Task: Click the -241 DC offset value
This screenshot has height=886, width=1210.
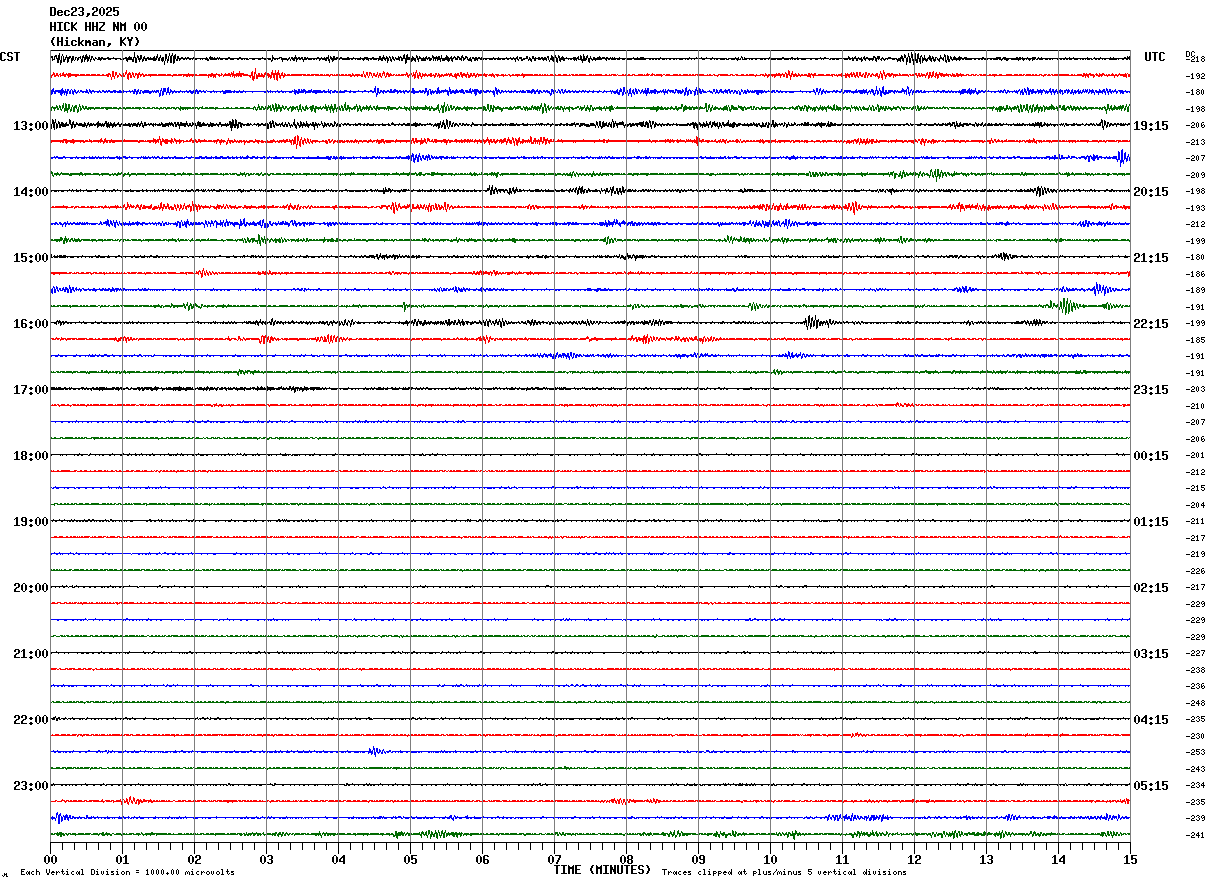Action: [1195, 835]
